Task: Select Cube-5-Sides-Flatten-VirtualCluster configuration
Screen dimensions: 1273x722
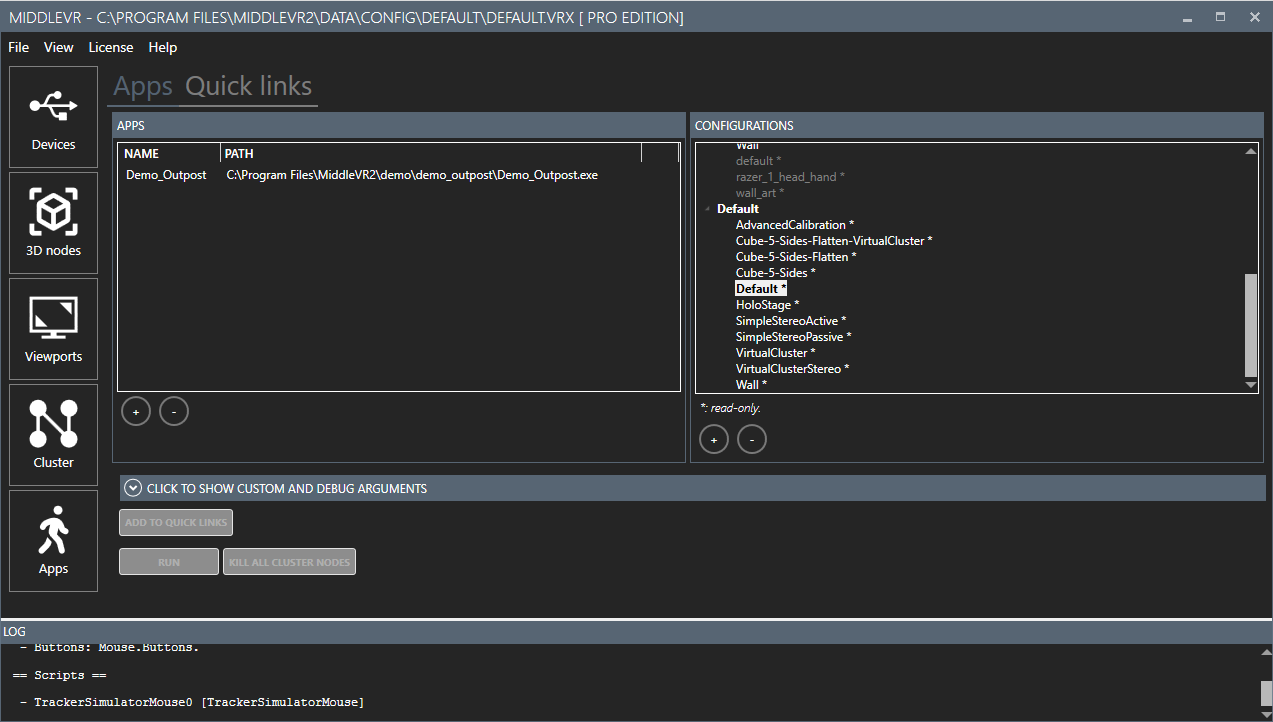Action: point(834,241)
